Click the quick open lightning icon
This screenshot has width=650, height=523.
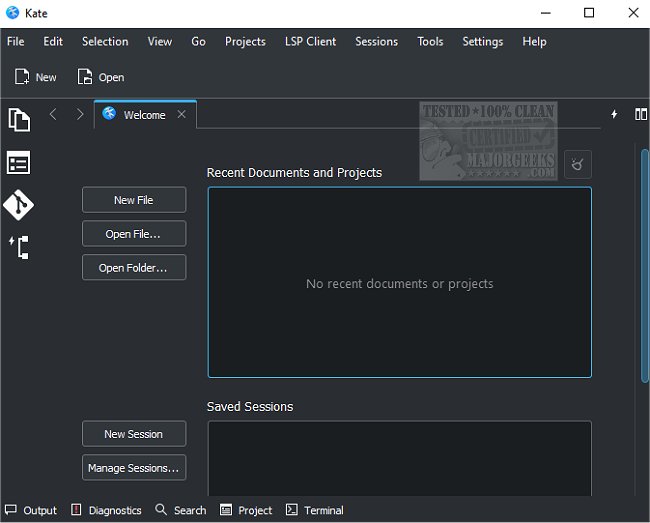pos(614,115)
